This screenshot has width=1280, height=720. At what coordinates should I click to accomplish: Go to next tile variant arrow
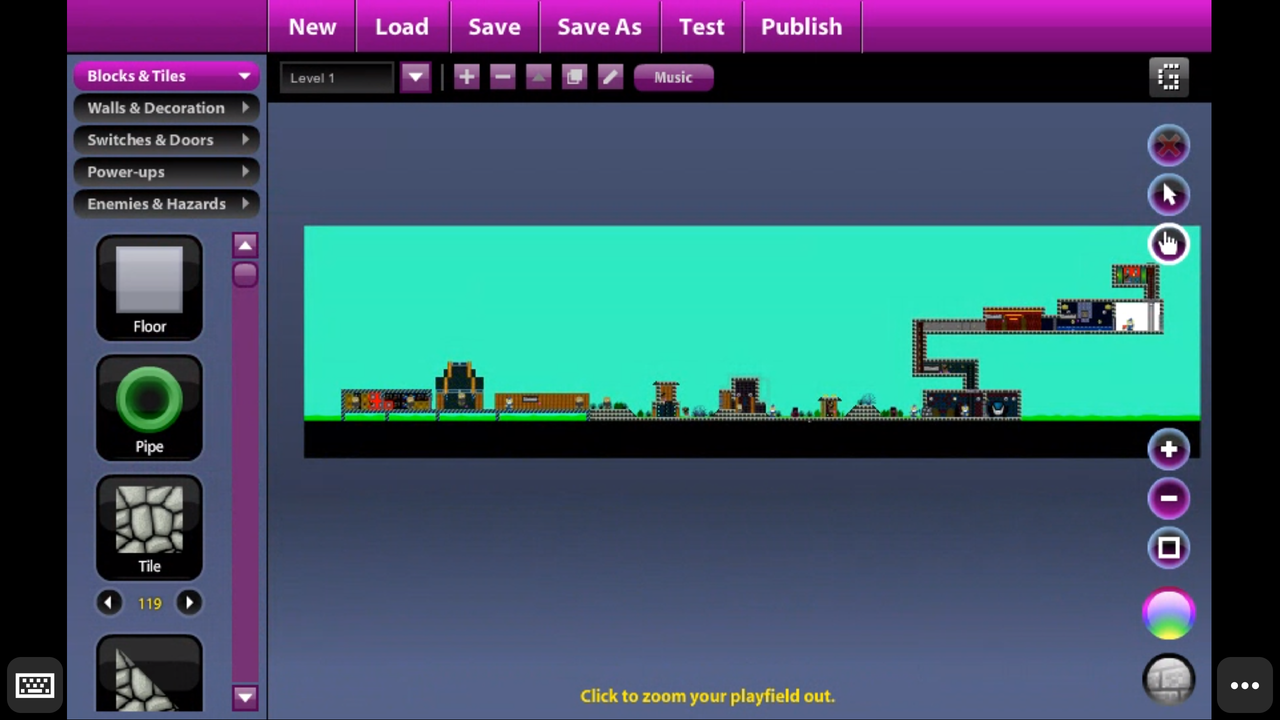click(189, 603)
